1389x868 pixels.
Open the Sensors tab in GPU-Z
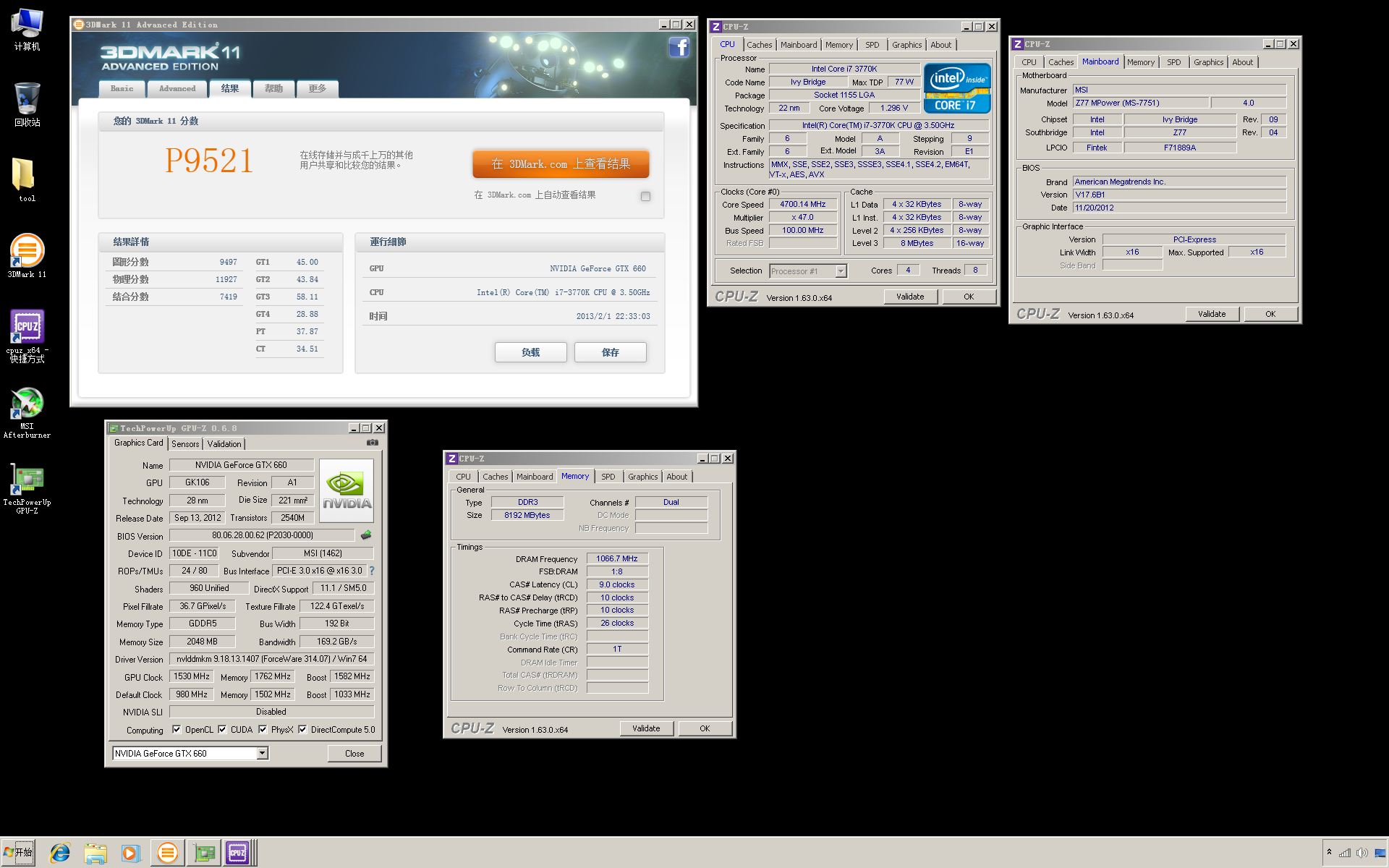(x=185, y=444)
